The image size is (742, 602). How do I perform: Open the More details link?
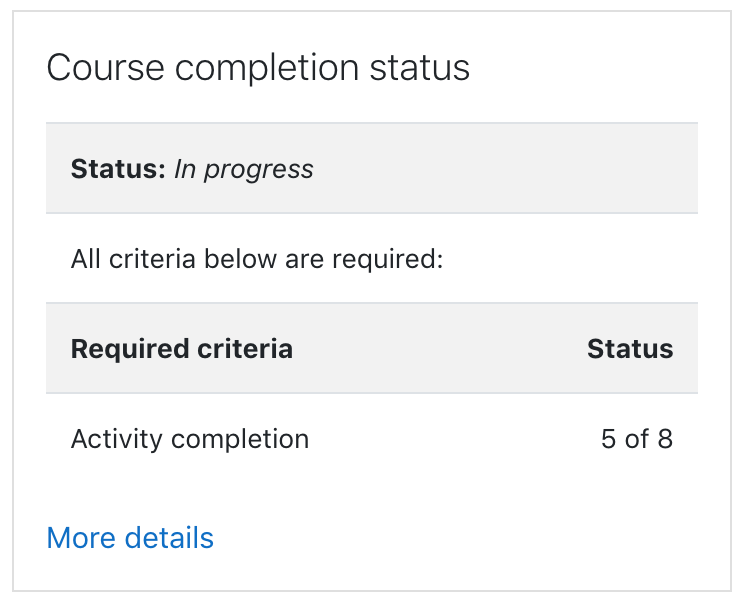(130, 538)
